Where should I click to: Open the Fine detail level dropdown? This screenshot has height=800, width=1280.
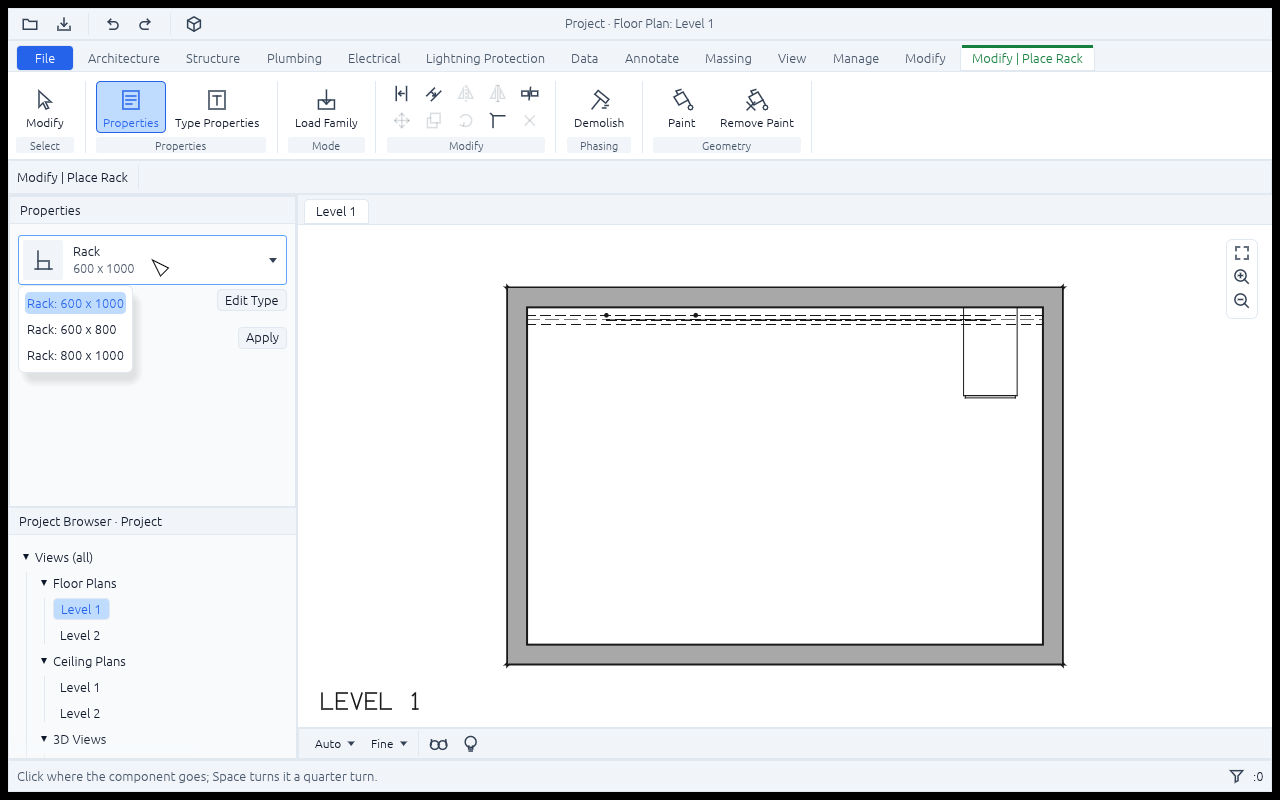(x=389, y=744)
